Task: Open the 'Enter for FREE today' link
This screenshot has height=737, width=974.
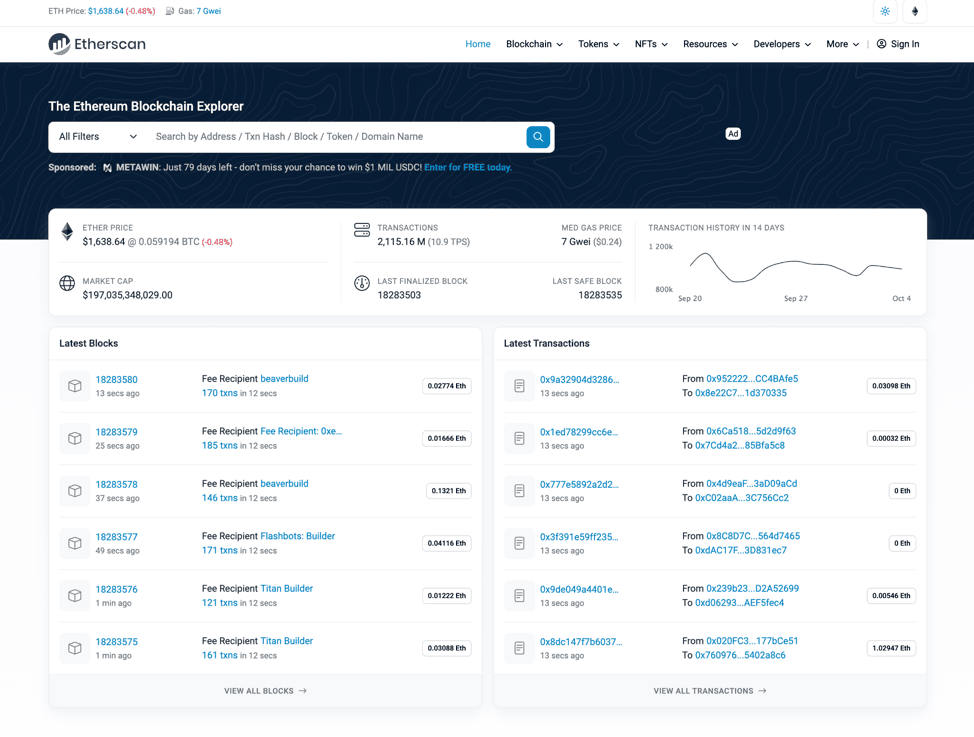Action: (468, 168)
